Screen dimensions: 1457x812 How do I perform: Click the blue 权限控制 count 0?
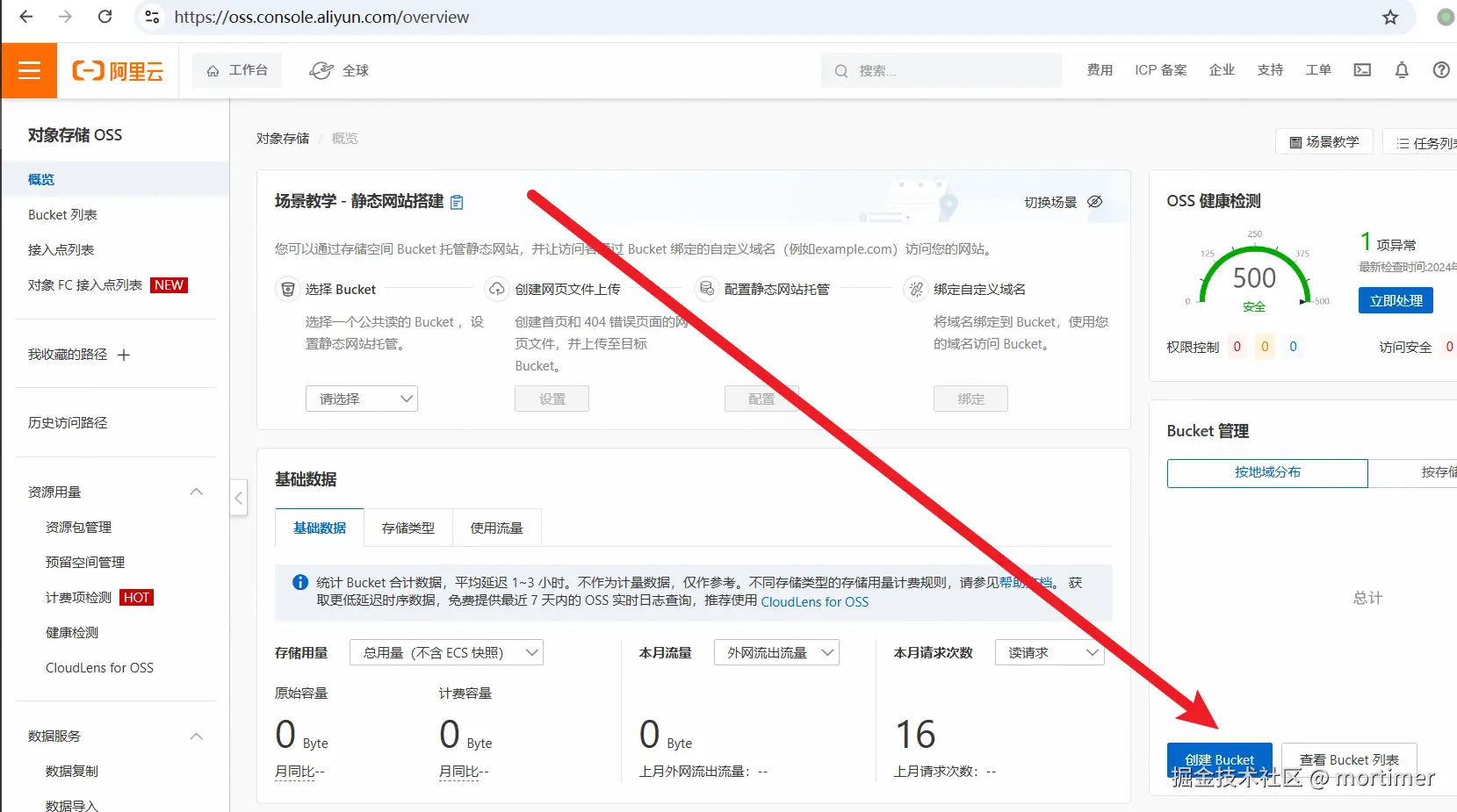(1293, 347)
